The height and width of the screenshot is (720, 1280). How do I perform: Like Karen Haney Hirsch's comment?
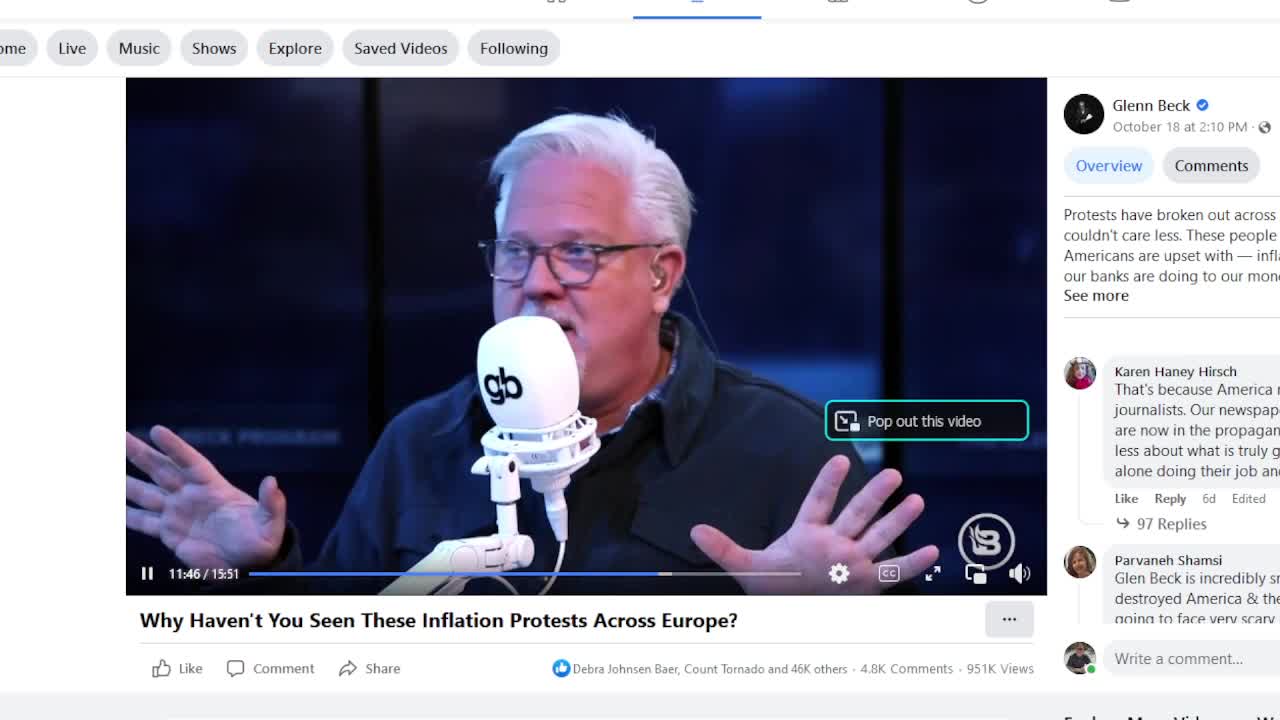[1126, 498]
